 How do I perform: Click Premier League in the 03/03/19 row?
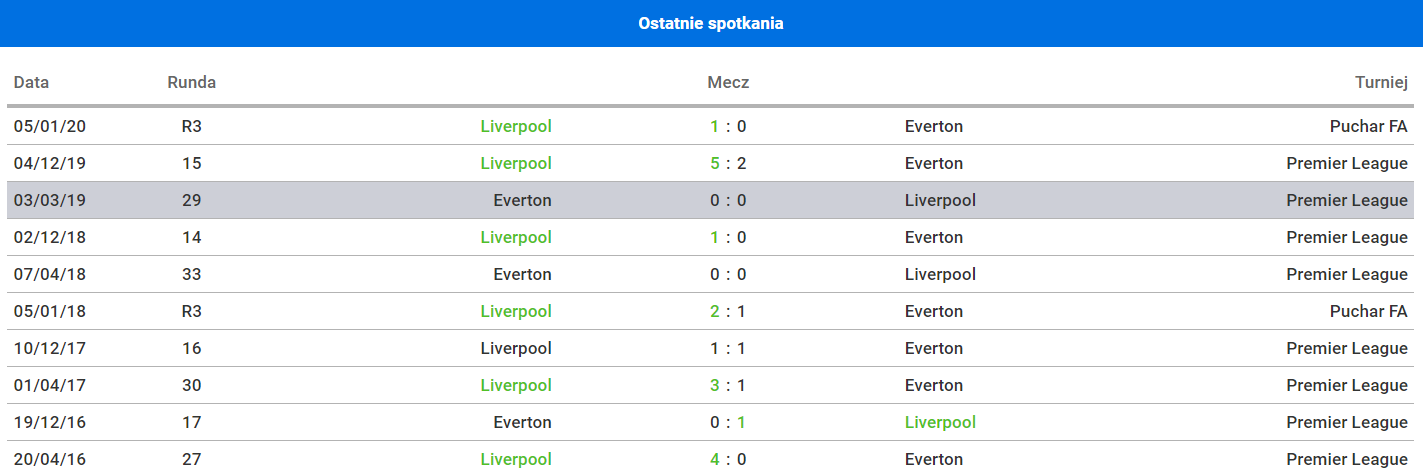point(1346,200)
